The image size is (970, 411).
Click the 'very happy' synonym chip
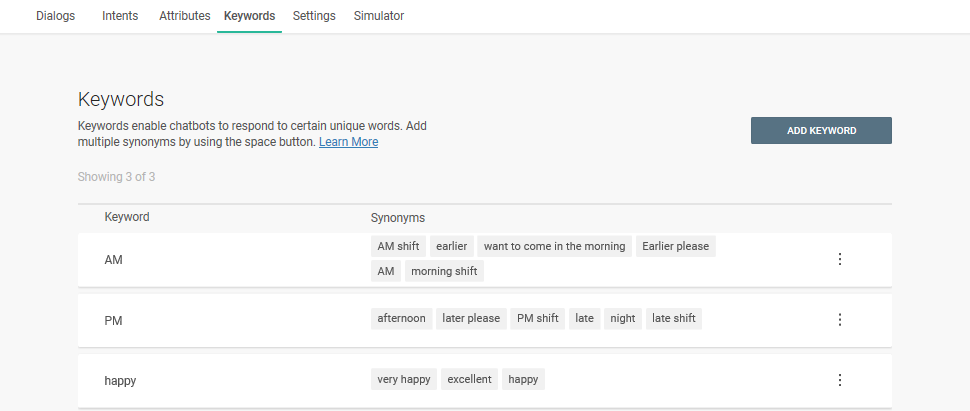(403, 379)
